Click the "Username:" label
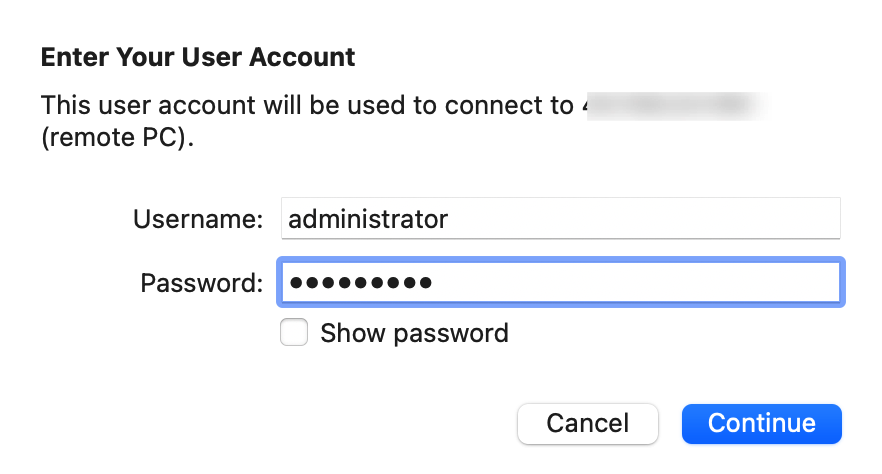 coord(198,219)
